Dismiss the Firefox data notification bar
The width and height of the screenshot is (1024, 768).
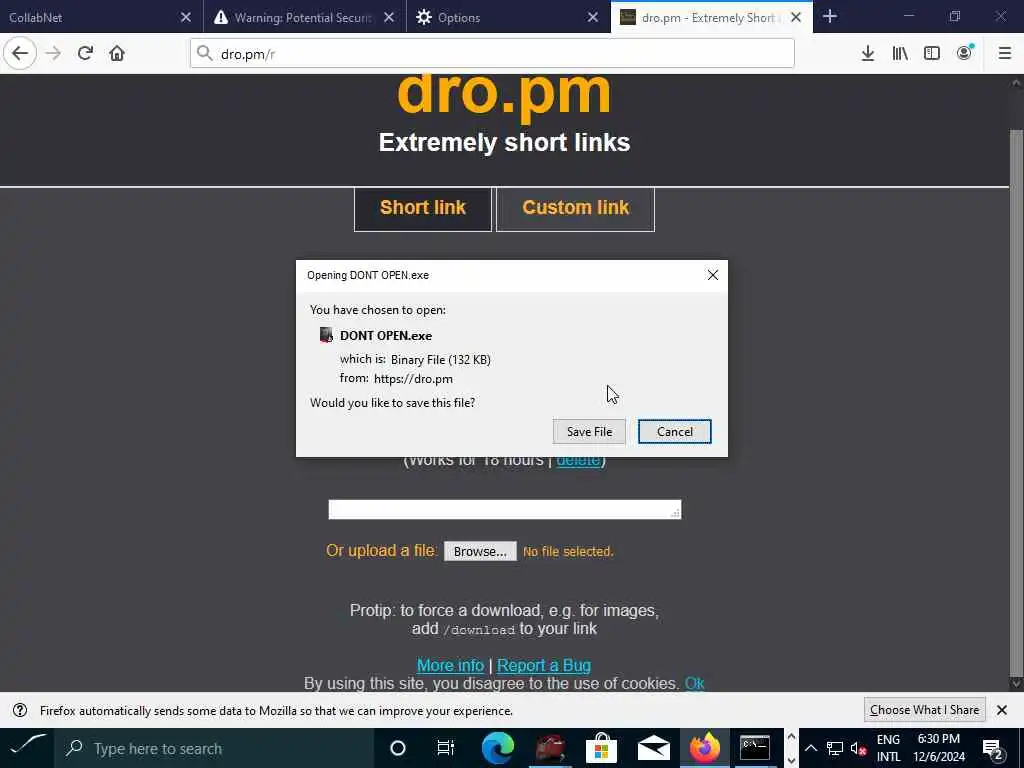coord(1001,710)
